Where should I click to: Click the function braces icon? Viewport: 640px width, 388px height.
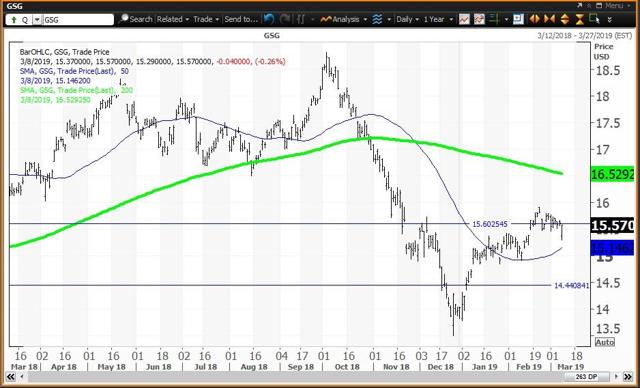click(301, 19)
